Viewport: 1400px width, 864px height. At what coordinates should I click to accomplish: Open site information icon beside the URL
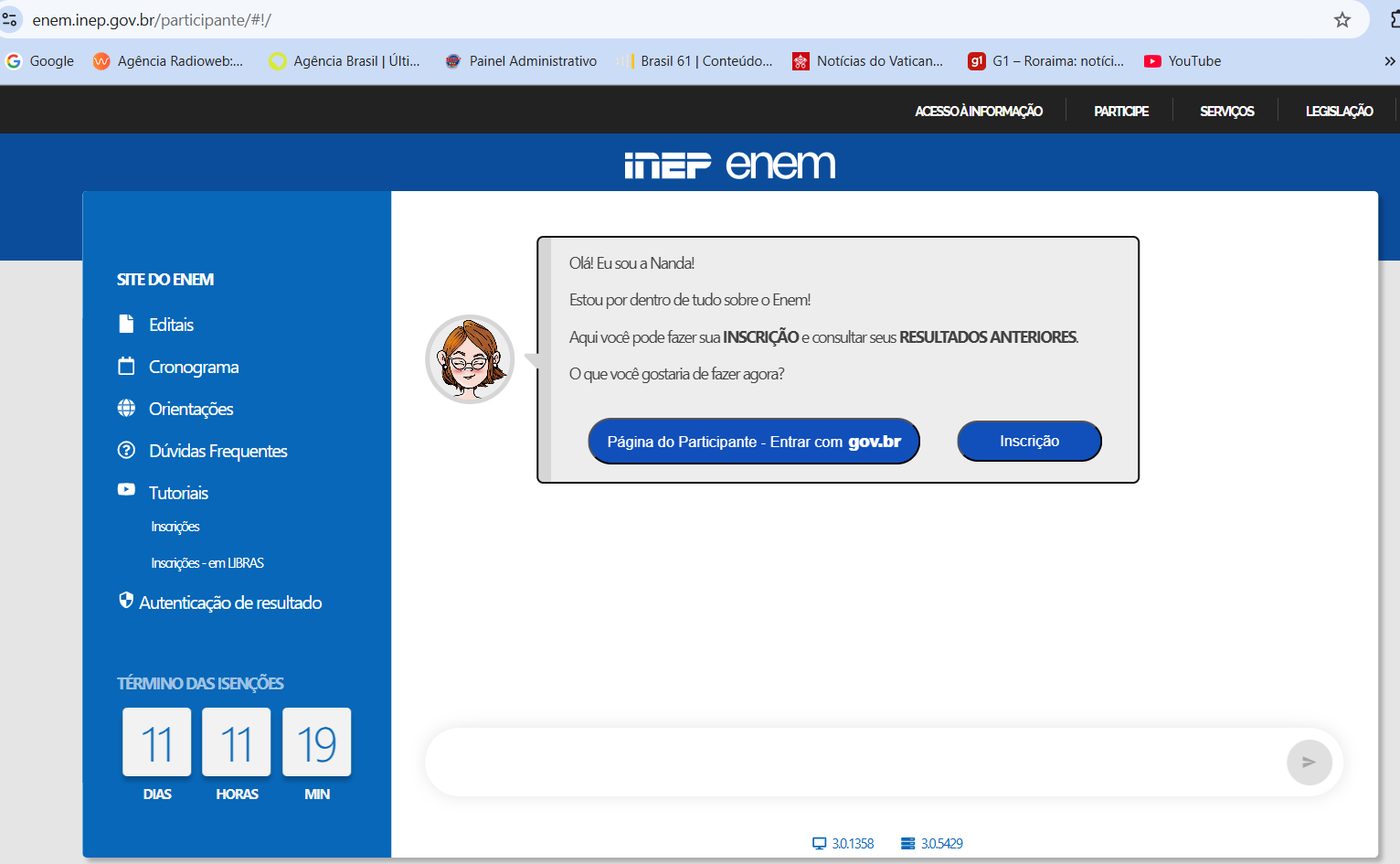(x=9, y=19)
